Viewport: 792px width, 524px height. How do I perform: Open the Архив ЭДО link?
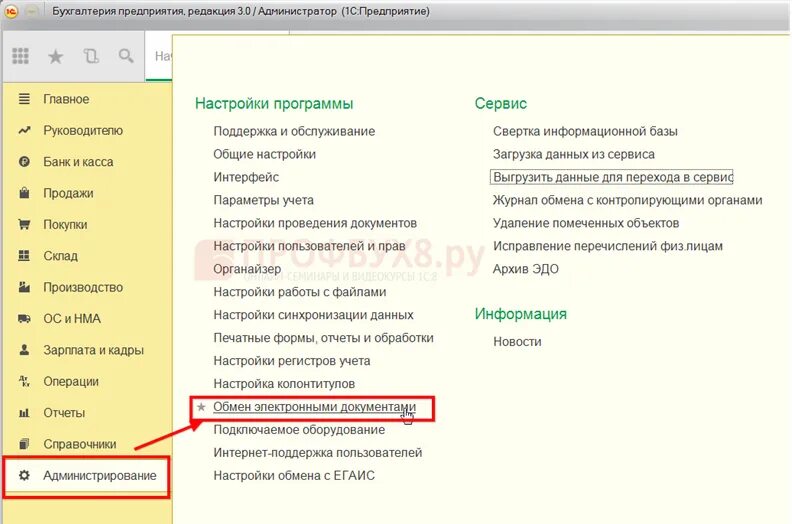525,269
